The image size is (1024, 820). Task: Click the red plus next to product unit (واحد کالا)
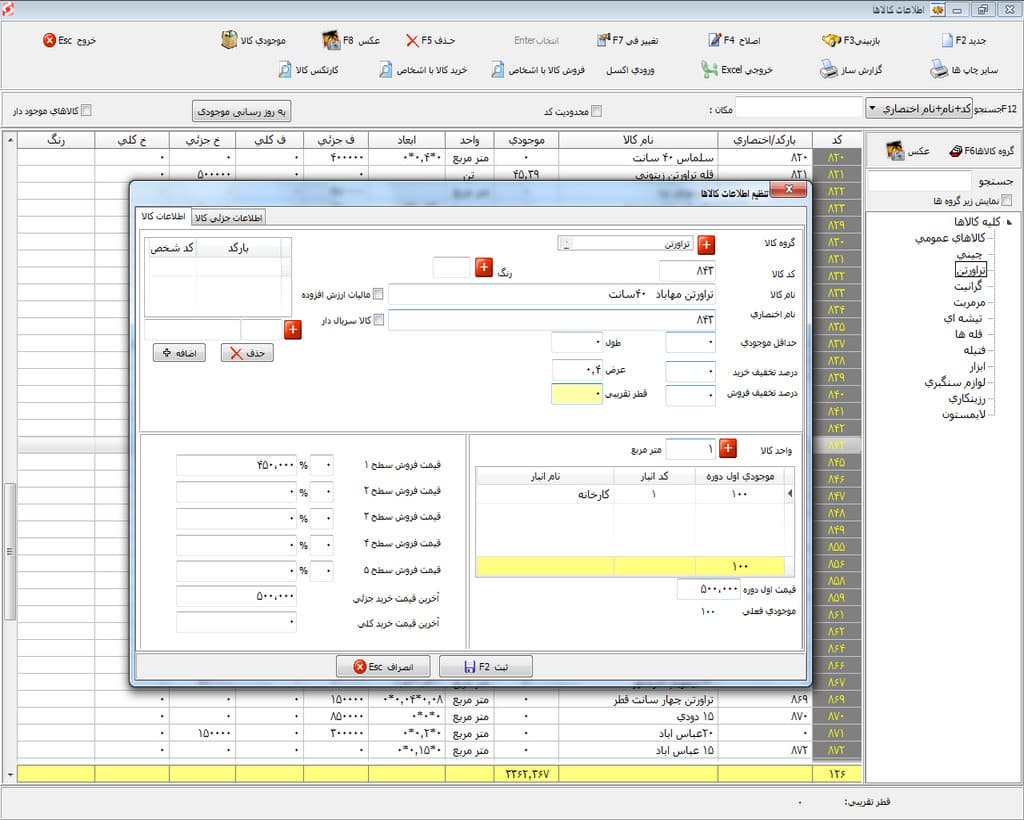[728, 449]
